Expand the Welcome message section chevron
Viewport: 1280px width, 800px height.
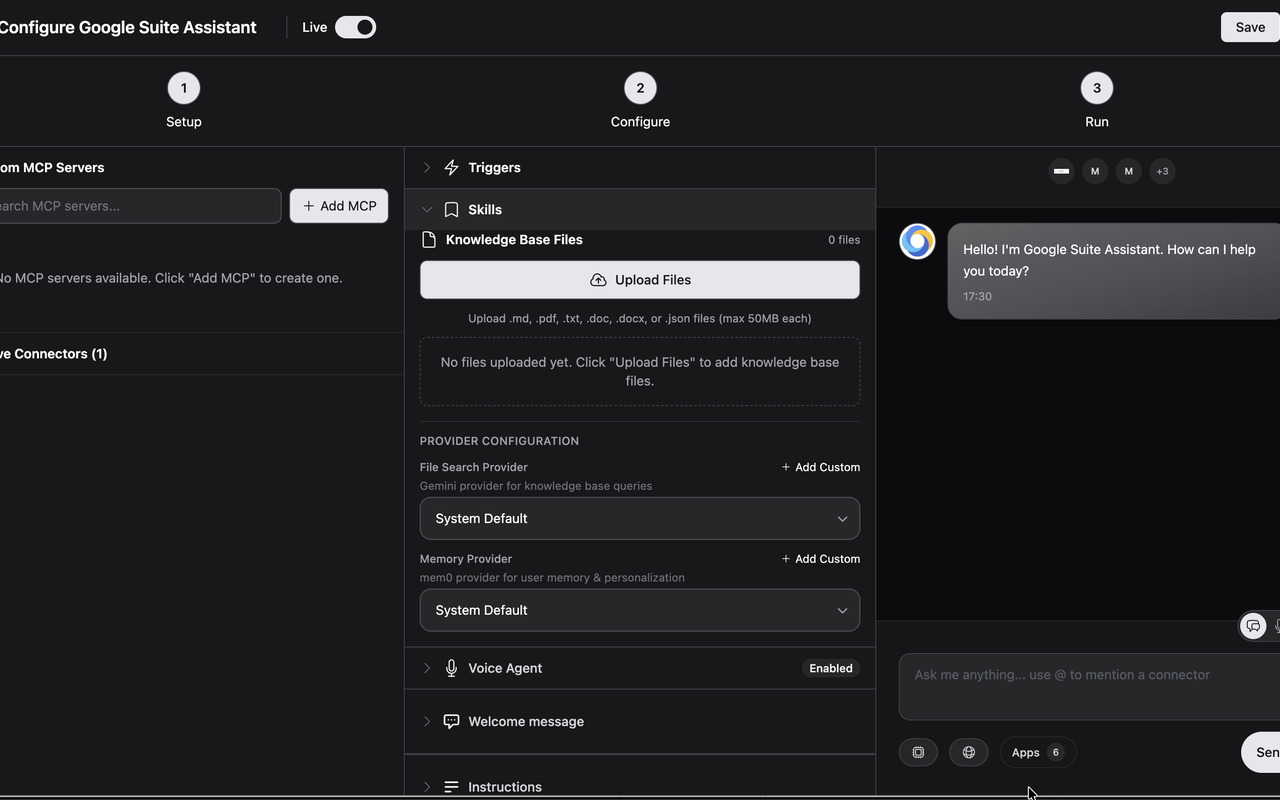[x=427, y=722]
